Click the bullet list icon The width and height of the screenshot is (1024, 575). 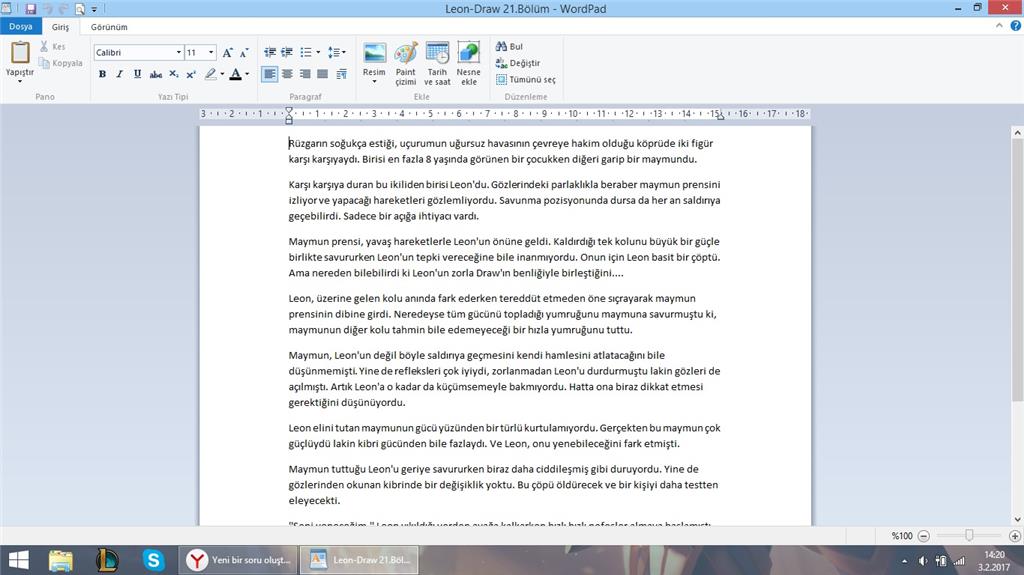pyautogui.click(x=306, y=52)
